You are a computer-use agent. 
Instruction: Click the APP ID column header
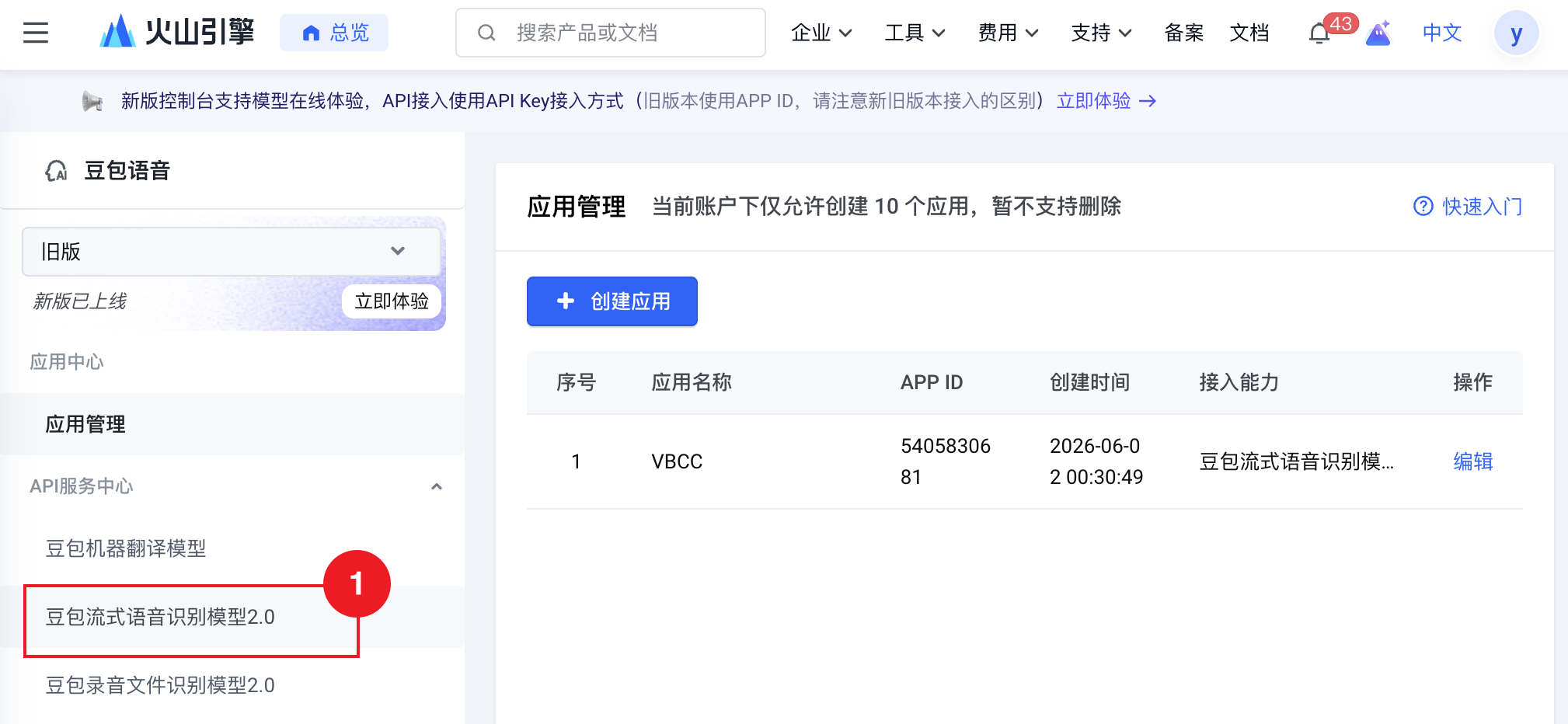pyautogui.click(x=932, y=382)
